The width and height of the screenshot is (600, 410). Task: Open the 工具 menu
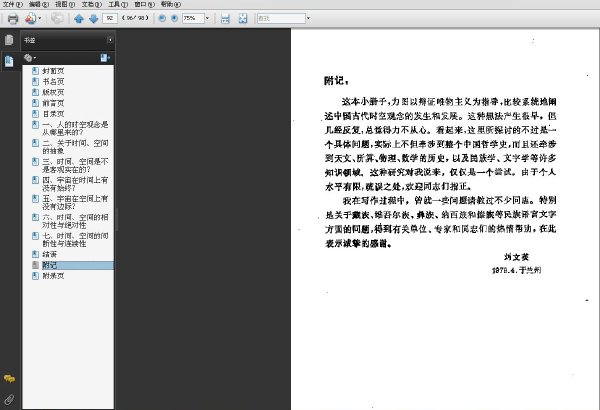118,4
